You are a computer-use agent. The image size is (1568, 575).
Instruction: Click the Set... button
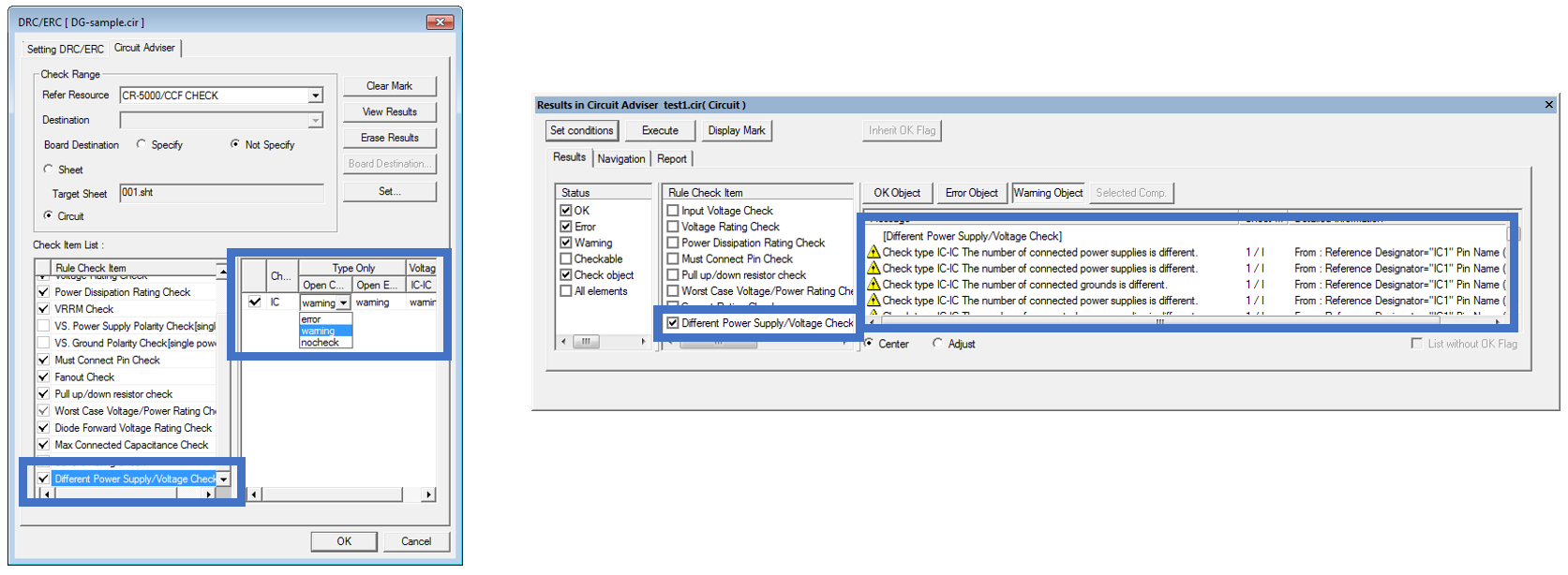tap(389, 191)
